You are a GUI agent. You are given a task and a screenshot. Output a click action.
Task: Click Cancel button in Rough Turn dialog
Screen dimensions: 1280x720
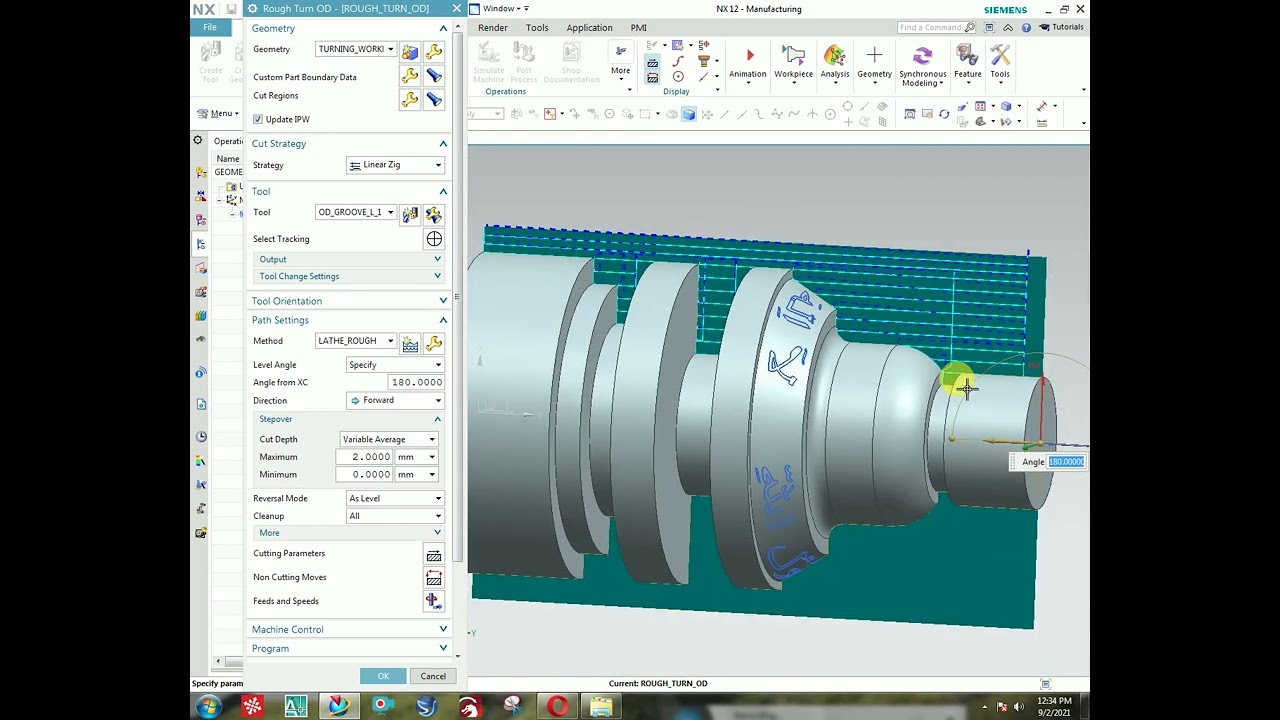(x=433, y=676)
